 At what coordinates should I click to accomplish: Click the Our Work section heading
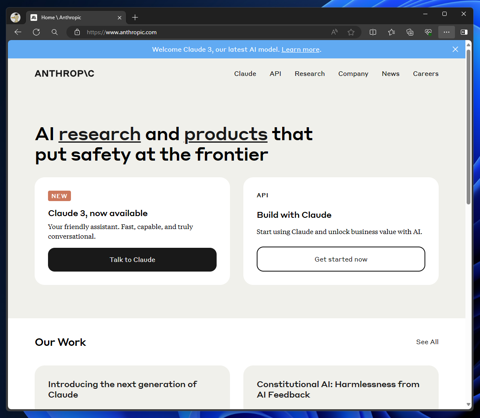tap(60, 342)
